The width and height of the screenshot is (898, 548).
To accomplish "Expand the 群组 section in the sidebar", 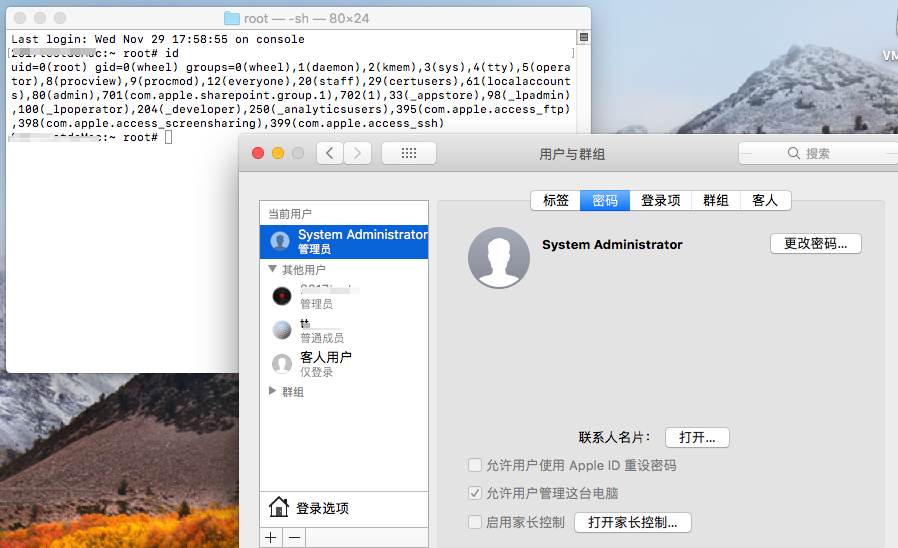I will 273,391.
